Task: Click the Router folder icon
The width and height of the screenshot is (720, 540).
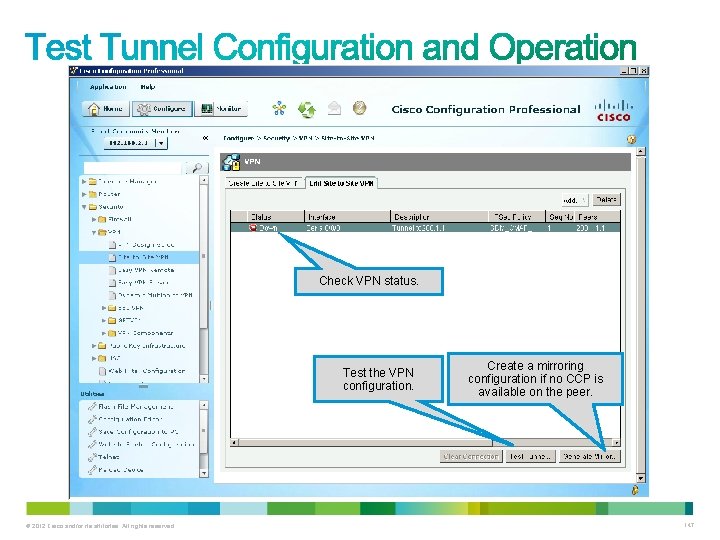Action: pos(92,194)
